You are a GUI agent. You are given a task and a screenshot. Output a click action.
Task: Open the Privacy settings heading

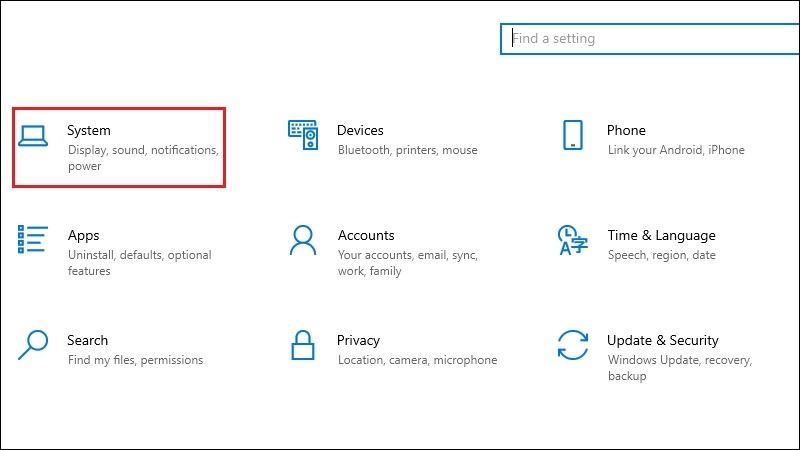358,341
